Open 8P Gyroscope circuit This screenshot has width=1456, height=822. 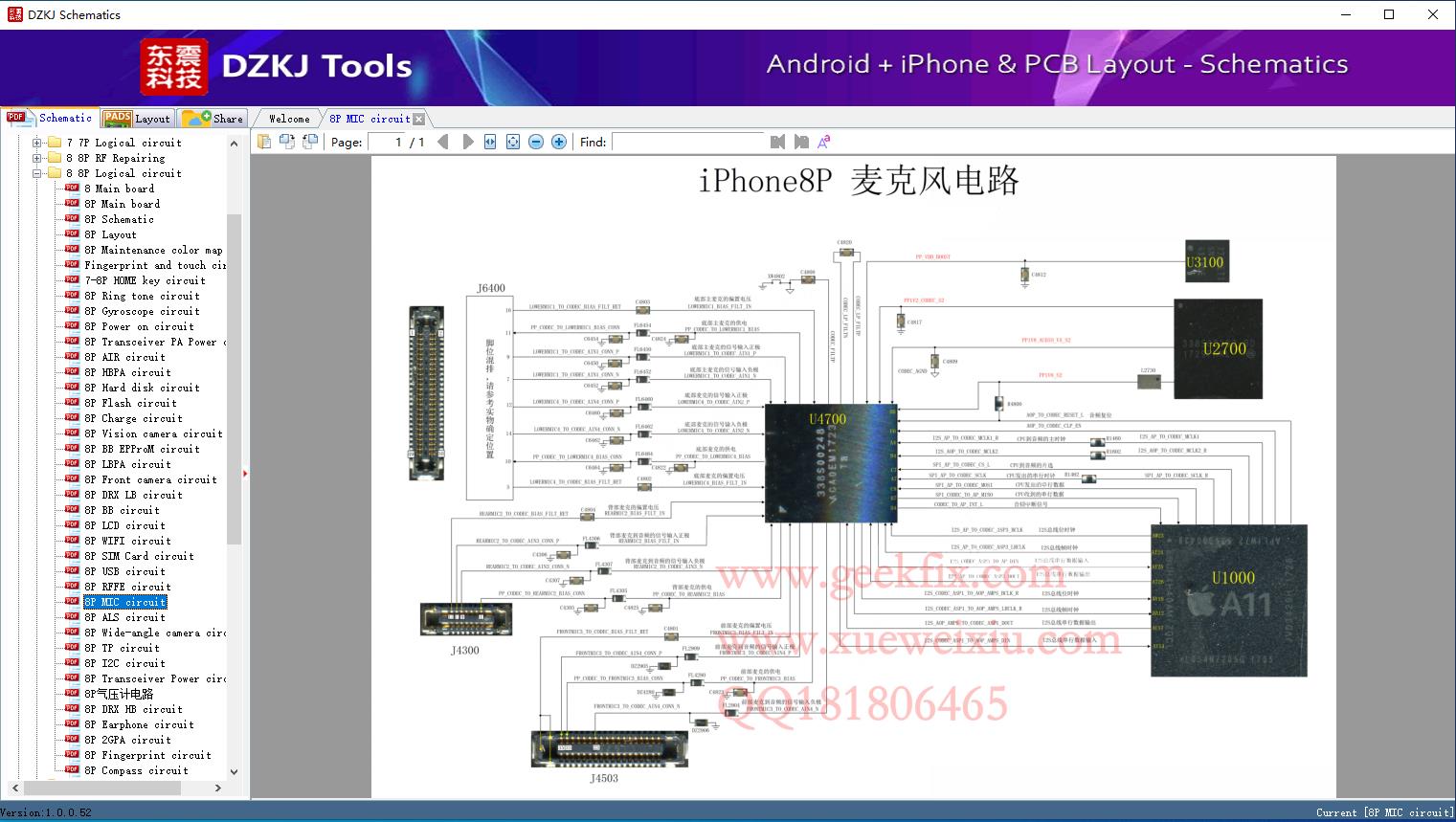click(x=142, y=311)
